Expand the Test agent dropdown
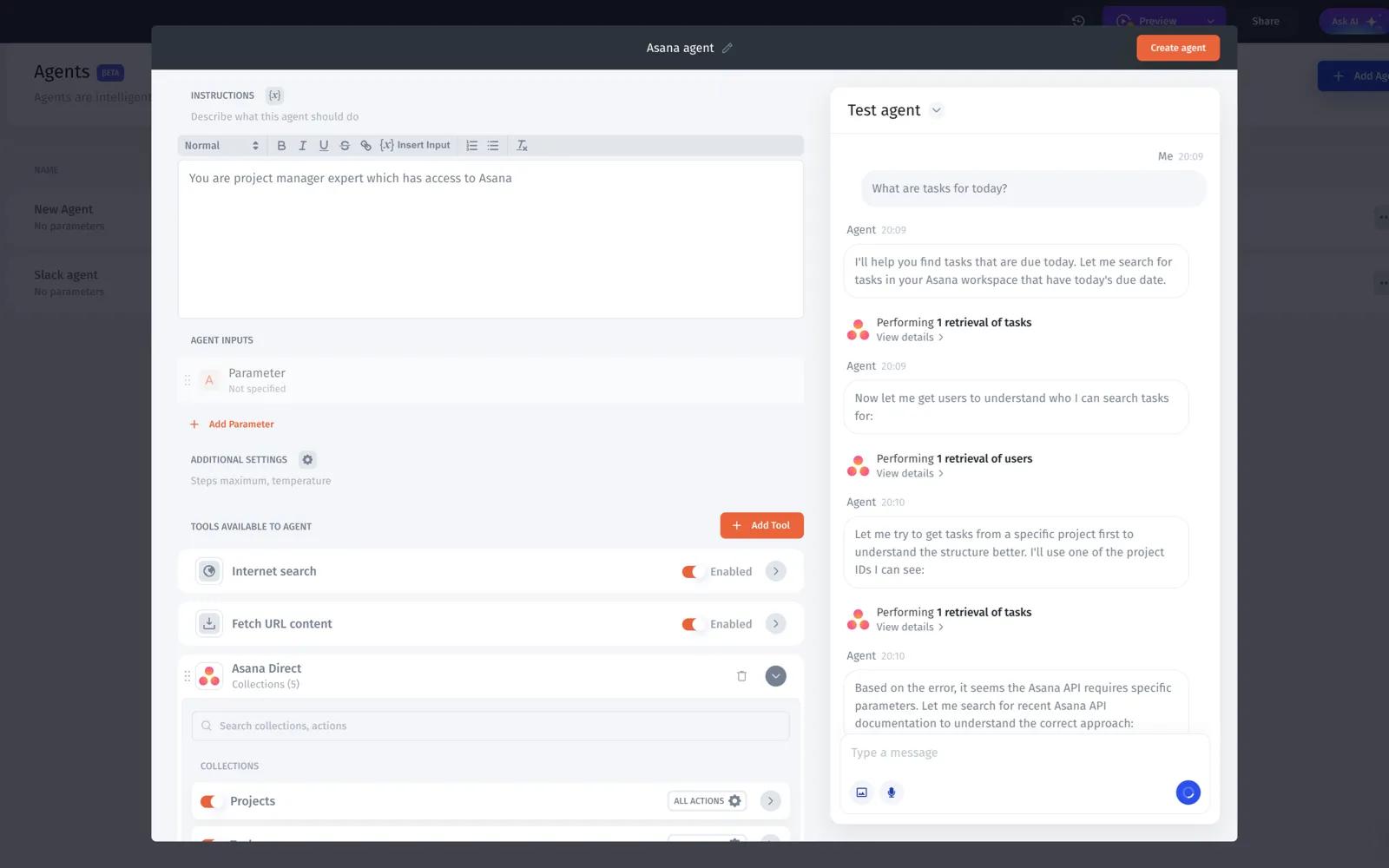 click(x=936, y=110)
